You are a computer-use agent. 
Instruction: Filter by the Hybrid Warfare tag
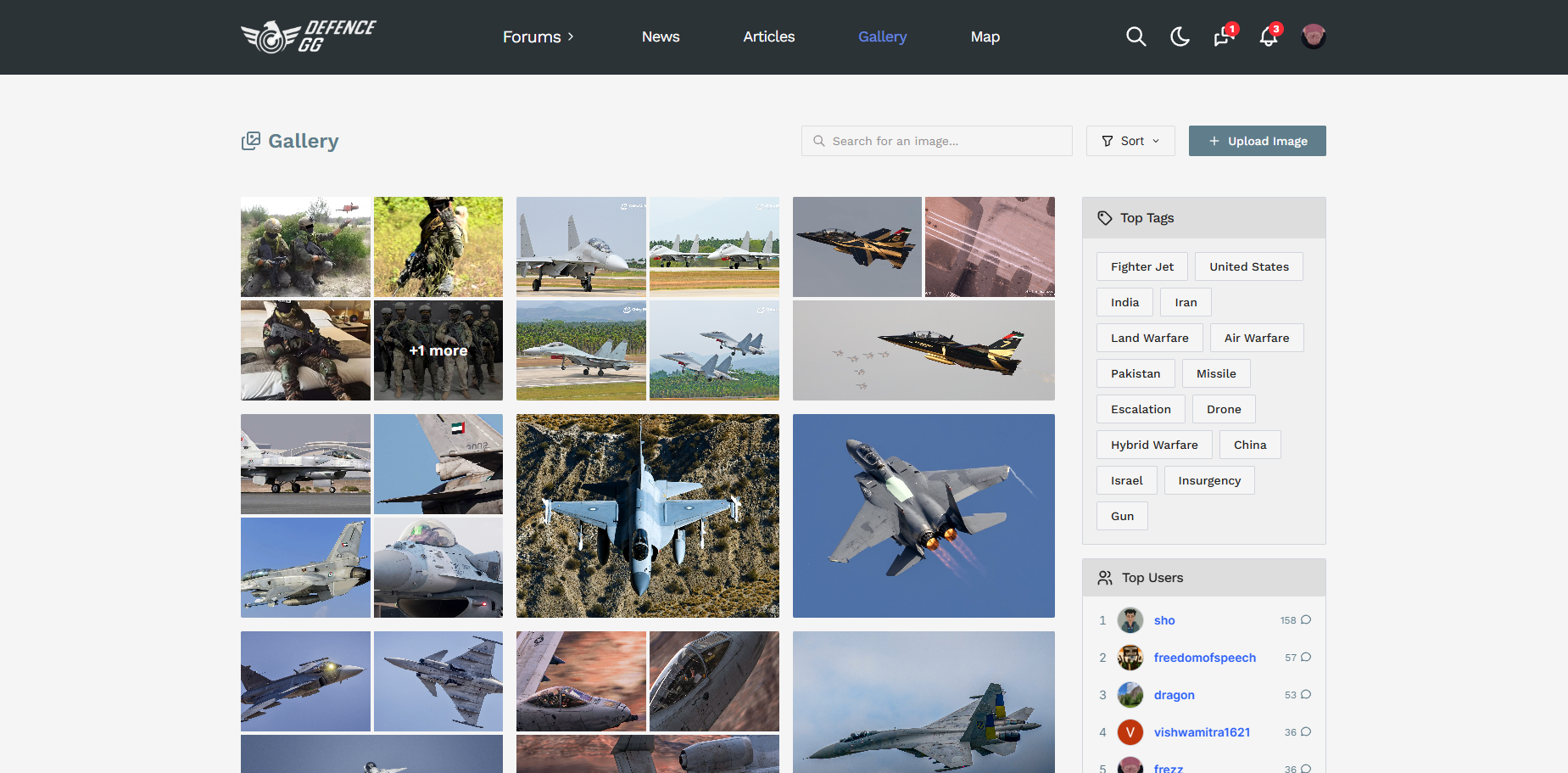1154,445
